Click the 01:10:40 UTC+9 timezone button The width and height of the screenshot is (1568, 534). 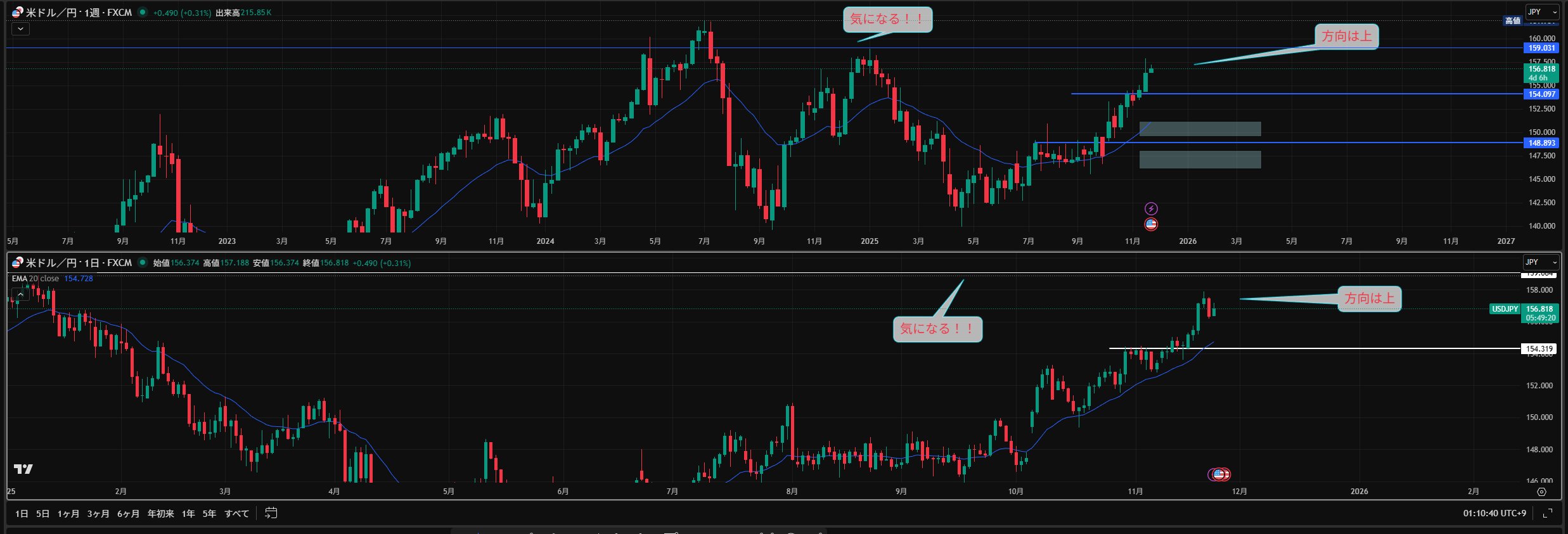[x=1494, y=513]
